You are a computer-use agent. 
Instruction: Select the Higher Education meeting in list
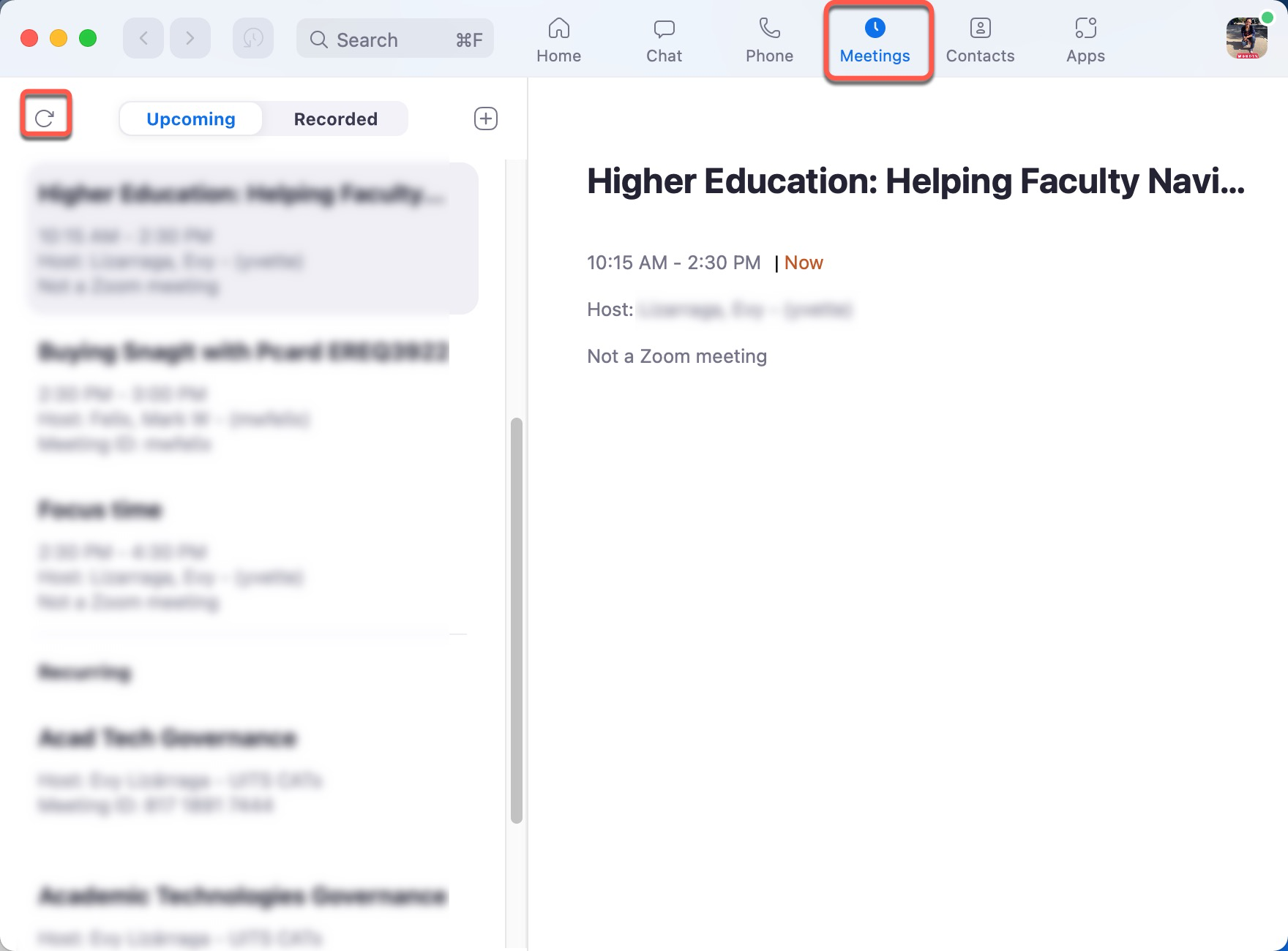click(253, 238)
